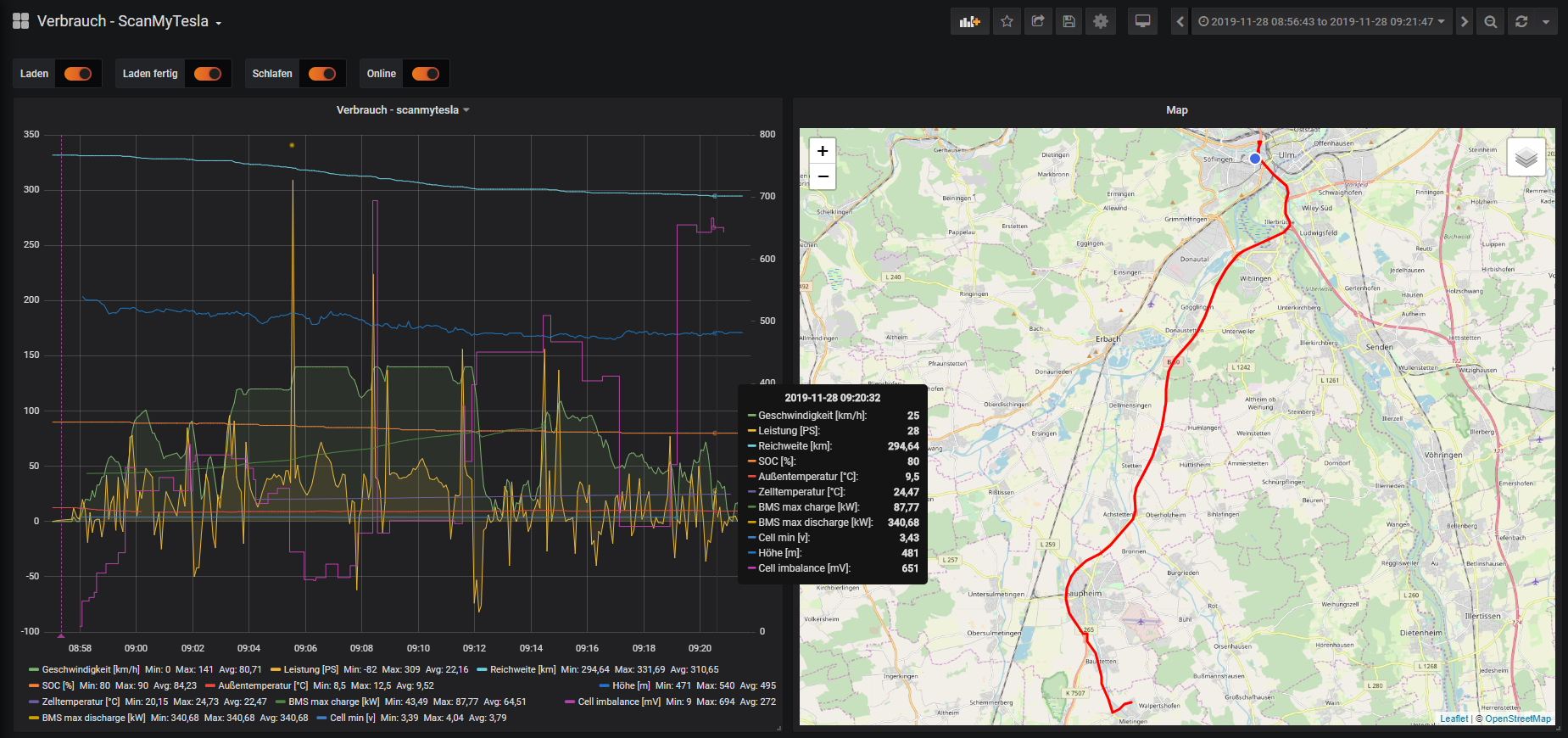The height and width of the screenshot is (738, 1568).
Task: Toggle Geschwindigkeit [km/h] series in legend
Action: pos(91,669)
